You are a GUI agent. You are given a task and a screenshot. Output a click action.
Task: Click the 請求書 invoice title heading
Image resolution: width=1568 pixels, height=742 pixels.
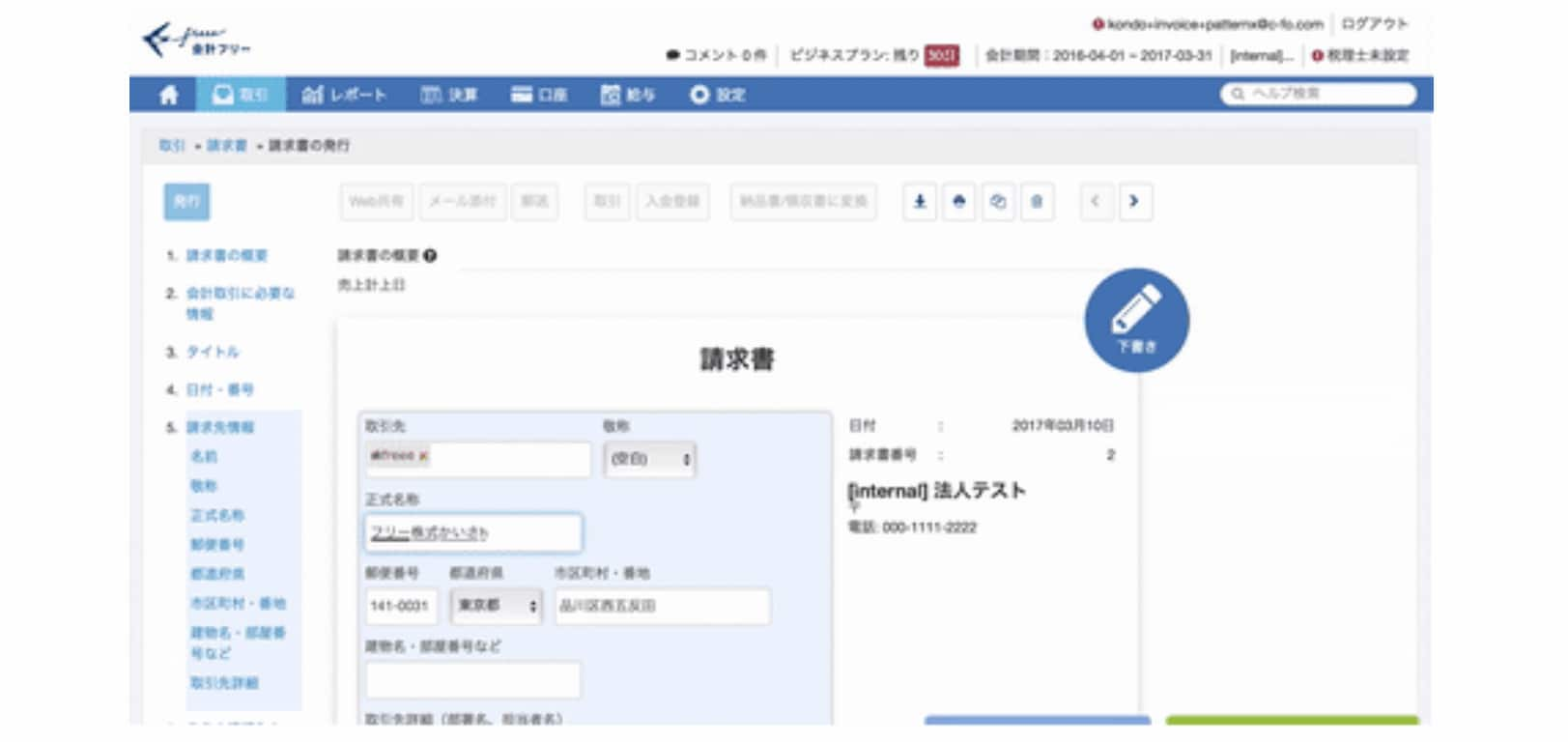click(x=737, y=359)
